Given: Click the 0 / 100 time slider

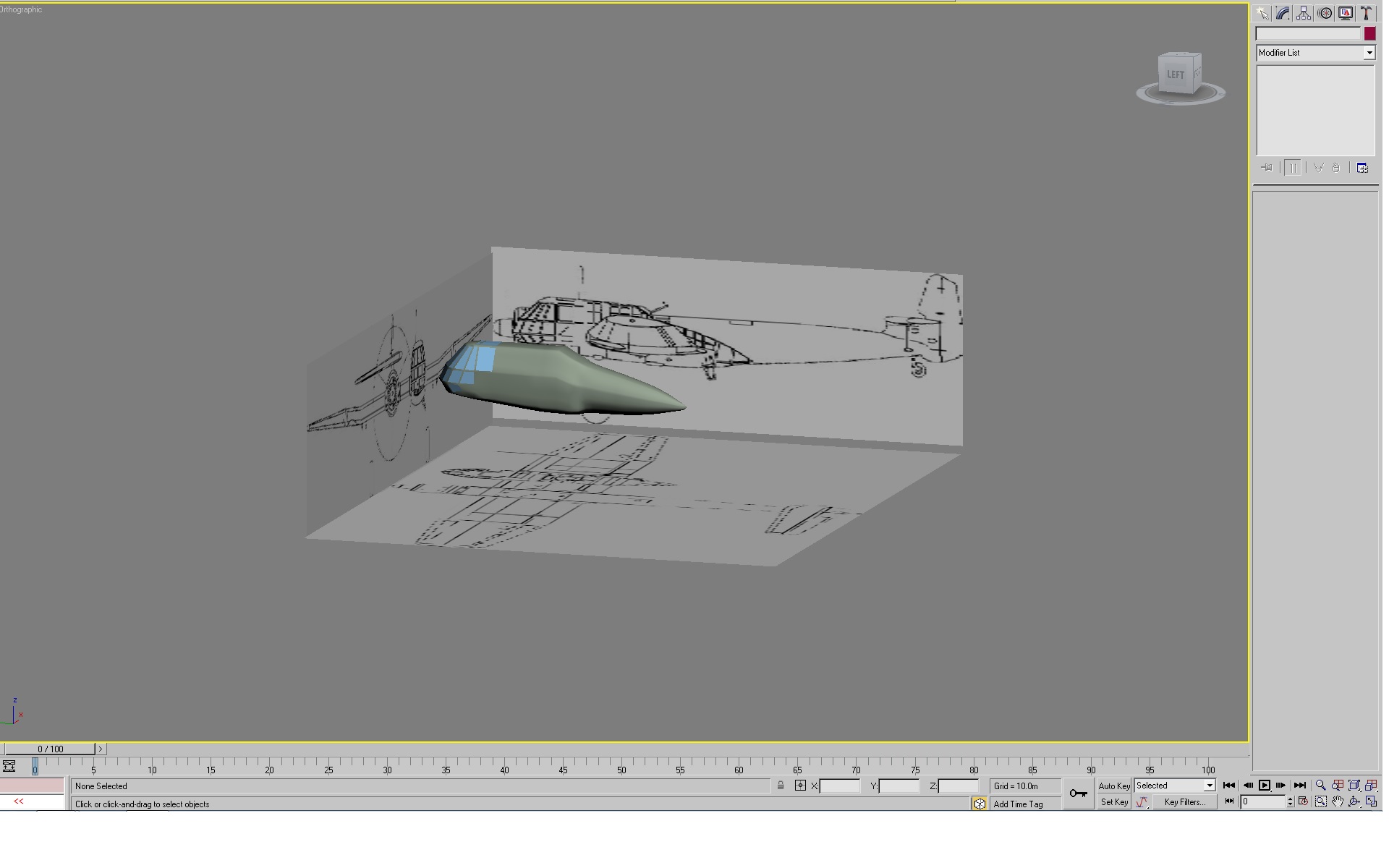Looking at the screenshot, I should [x=50, y=749].
